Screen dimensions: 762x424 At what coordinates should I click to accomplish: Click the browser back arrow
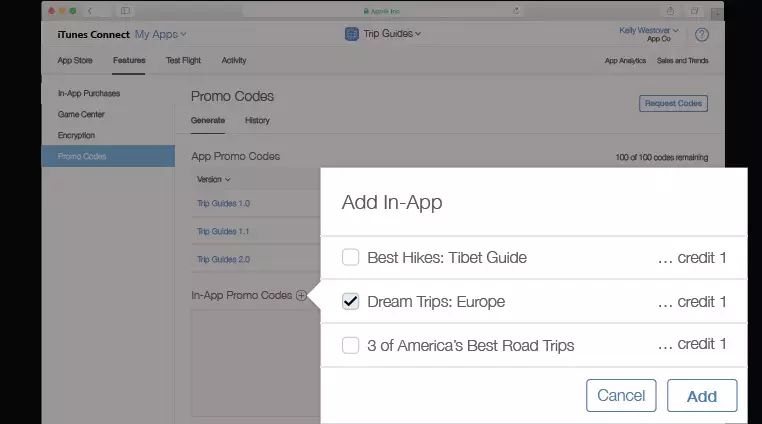point(89,11)
